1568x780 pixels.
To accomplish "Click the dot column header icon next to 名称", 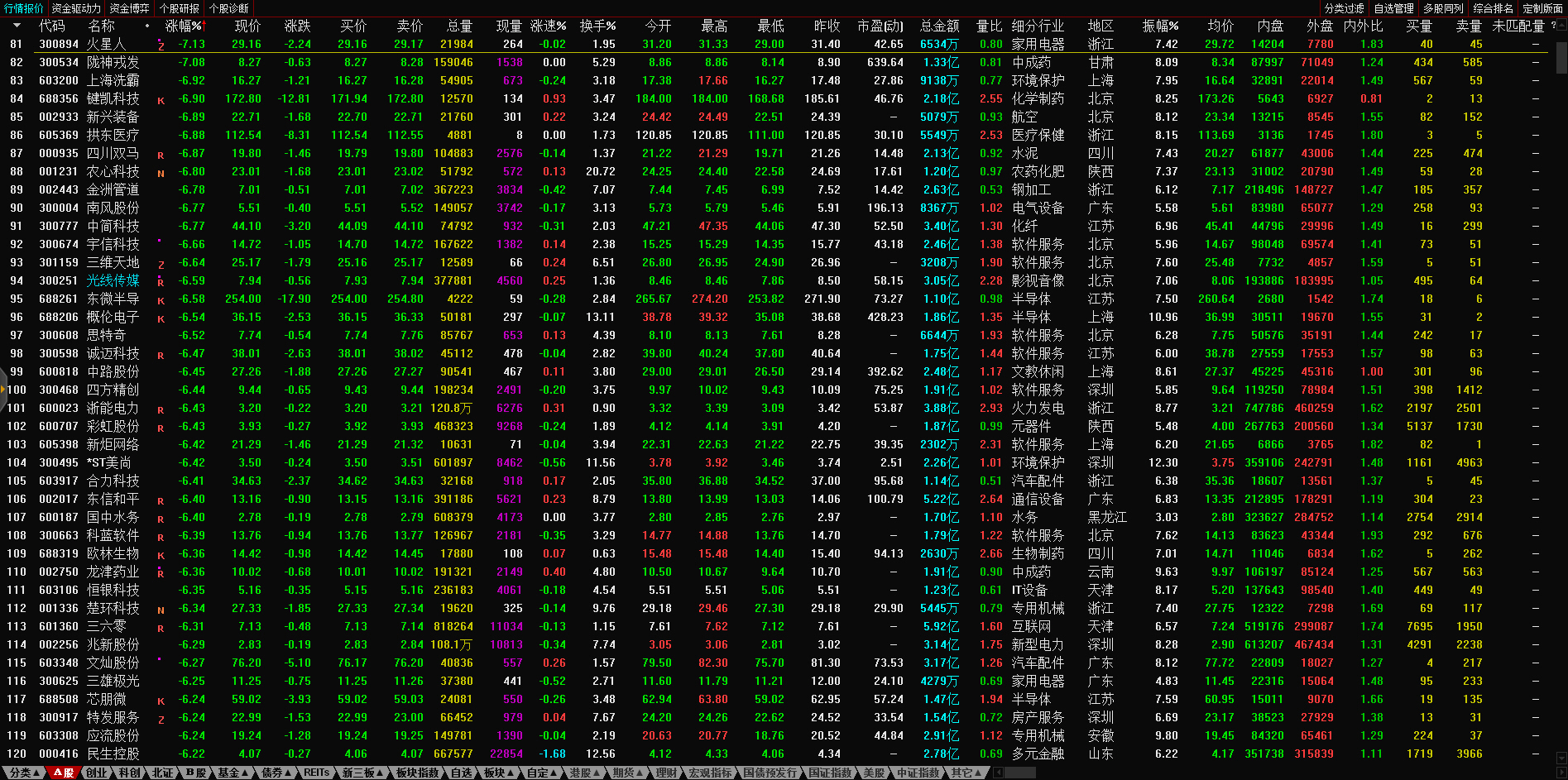I will click(147, 26).
